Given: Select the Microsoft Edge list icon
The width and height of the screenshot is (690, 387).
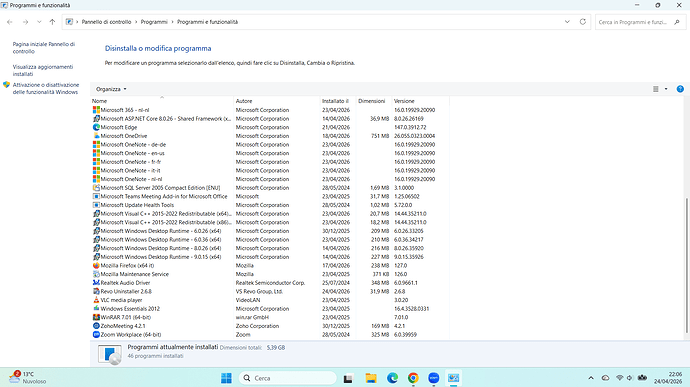Looking at the screenshot, I should coord(96,127).
